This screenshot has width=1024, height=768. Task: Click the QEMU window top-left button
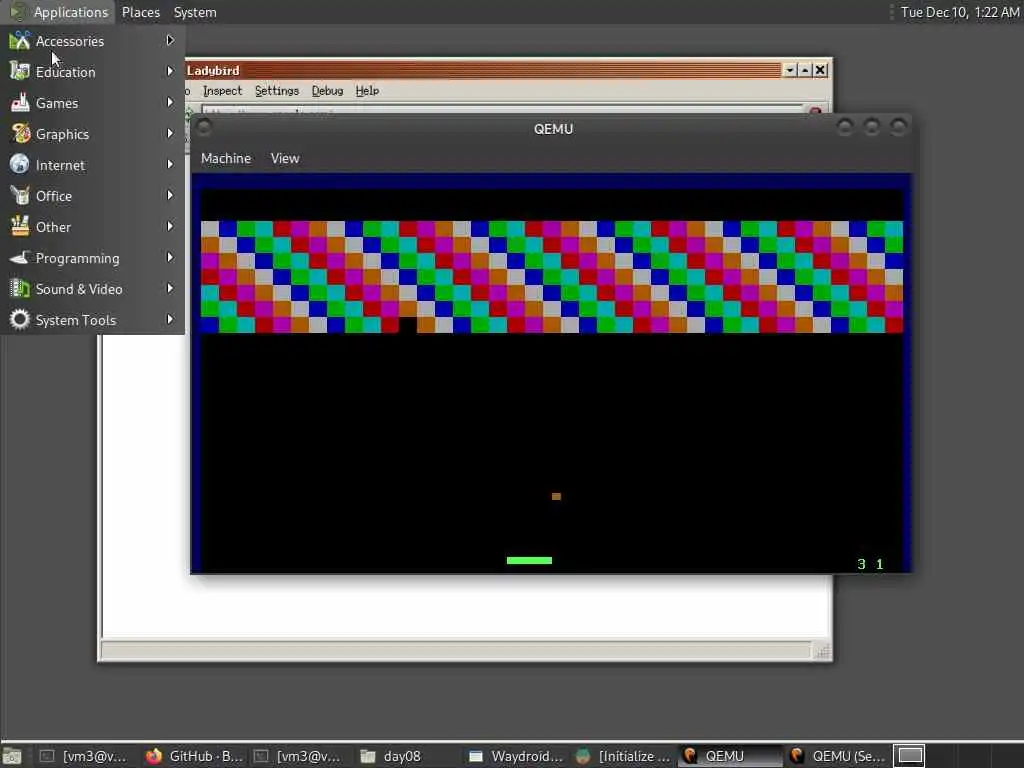pyautogui.click(x=204, y=127)
